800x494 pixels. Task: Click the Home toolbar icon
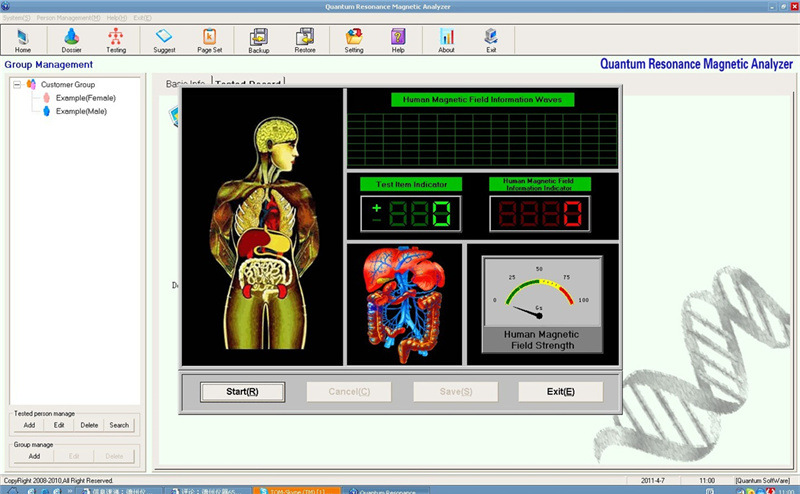point(23,38)
